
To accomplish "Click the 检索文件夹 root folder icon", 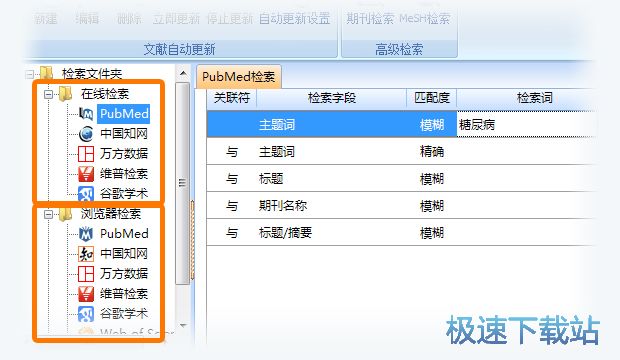I will (x=47, y=73).
